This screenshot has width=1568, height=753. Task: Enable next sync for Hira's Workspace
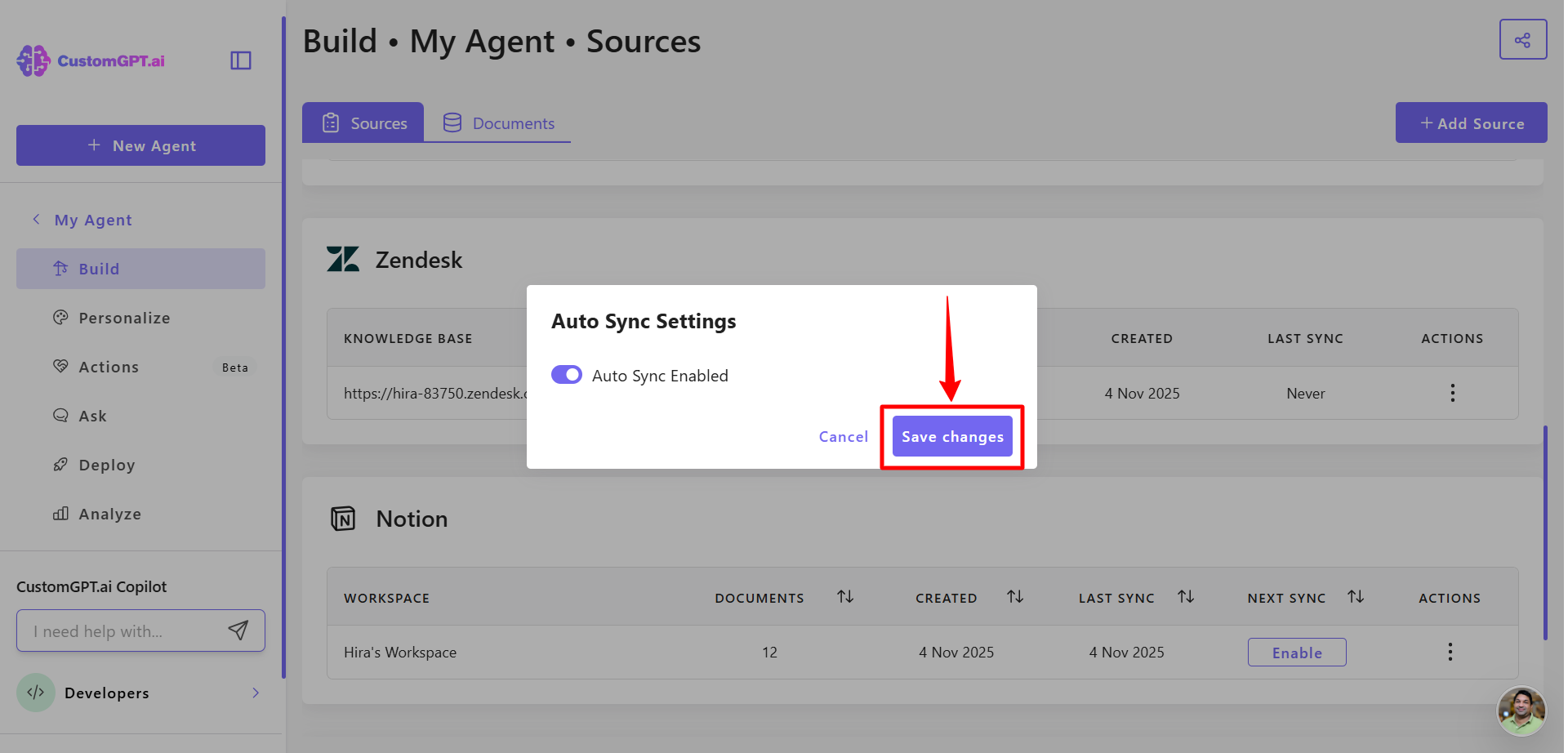pyautogui.click(x=1297, y=652)
